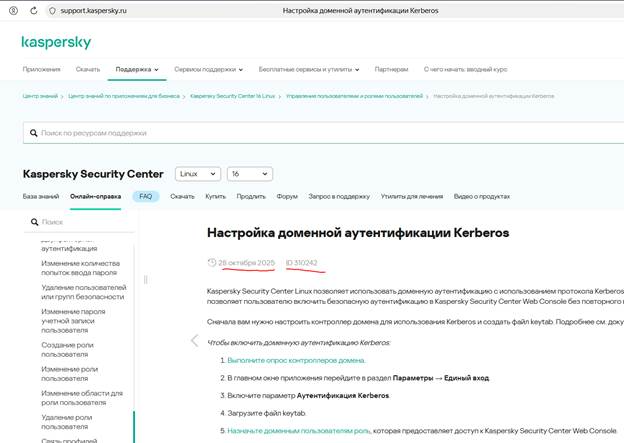Open Изменение роли пользователя in the sidebar
Screen dimensions: 624x443
click(69, 374)
